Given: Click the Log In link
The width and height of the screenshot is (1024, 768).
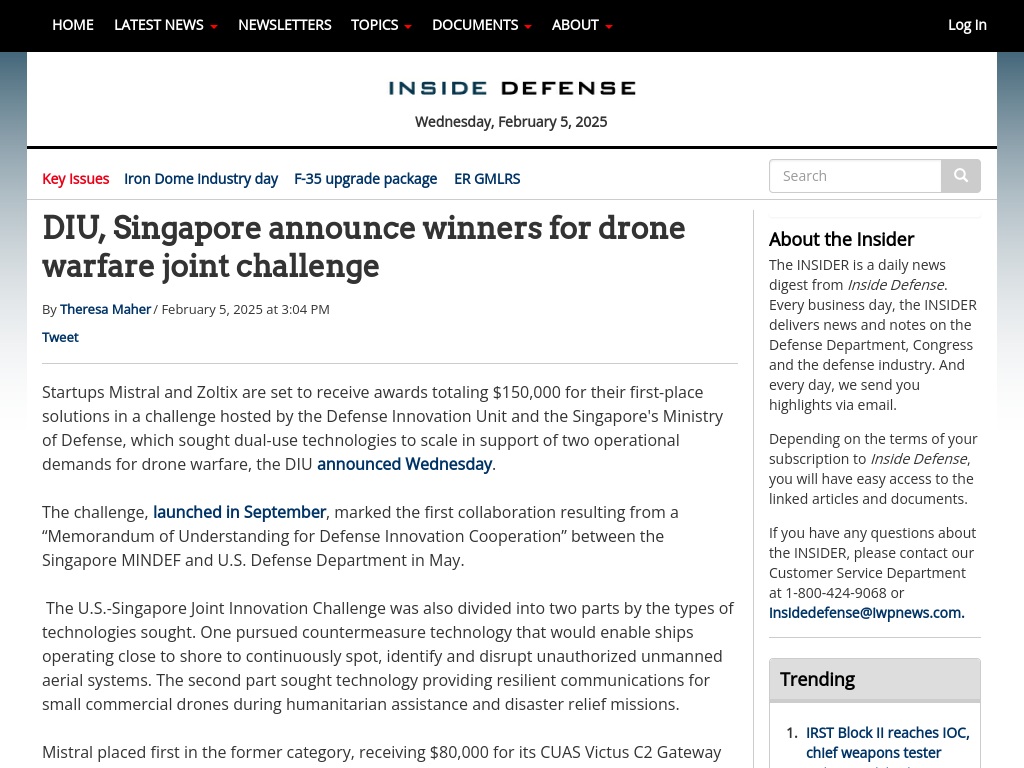Looking at the screenshot, I should pyautogui.click(x=967, y=25).
